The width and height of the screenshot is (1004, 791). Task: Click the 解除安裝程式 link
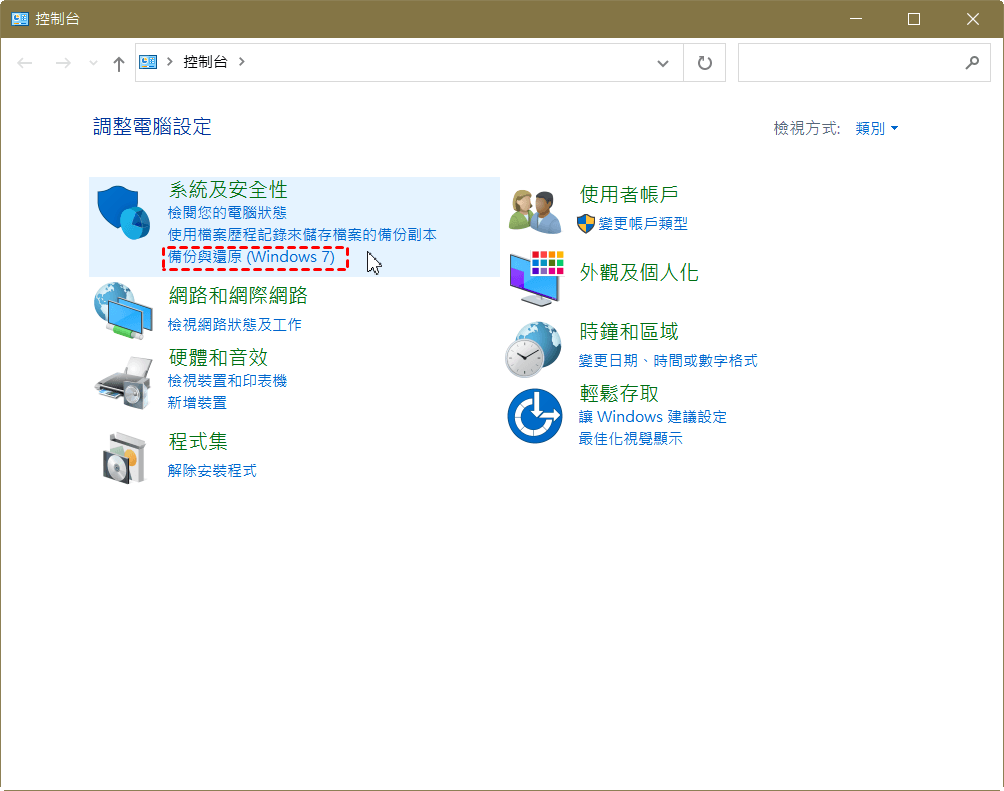[x=212, y=470]
